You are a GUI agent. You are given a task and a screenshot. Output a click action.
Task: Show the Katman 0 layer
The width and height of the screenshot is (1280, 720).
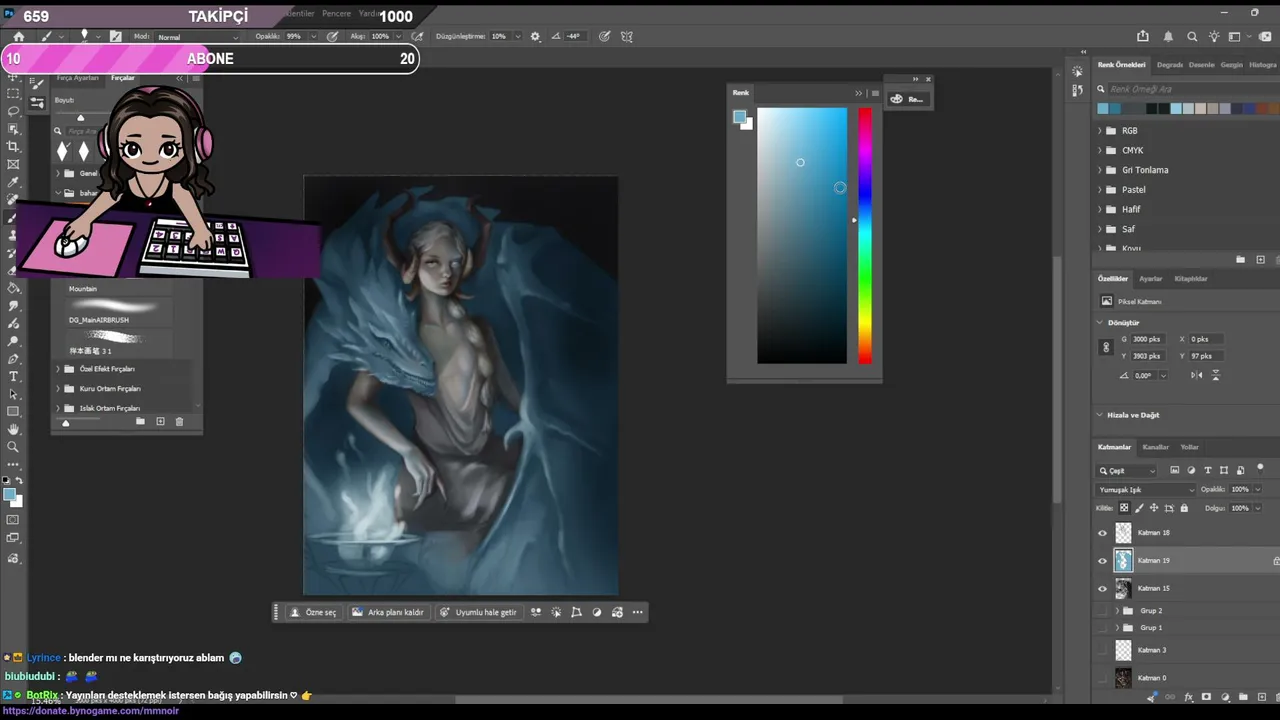pos(1103,678)
